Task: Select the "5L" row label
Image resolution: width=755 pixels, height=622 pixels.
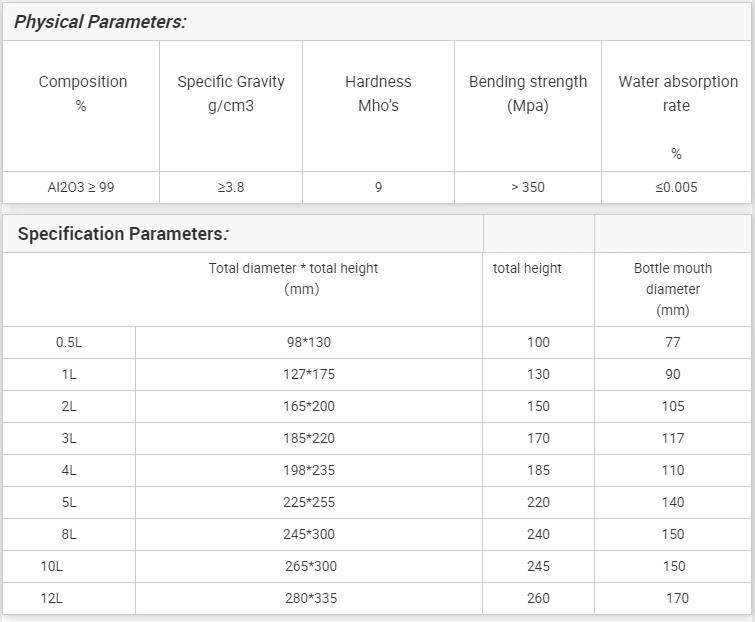Action: 69,502
